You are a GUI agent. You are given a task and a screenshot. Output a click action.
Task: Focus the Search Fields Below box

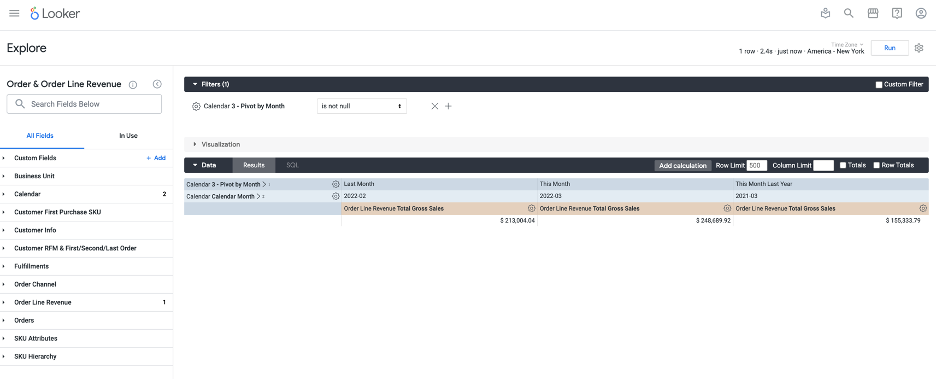click(84, 104)
